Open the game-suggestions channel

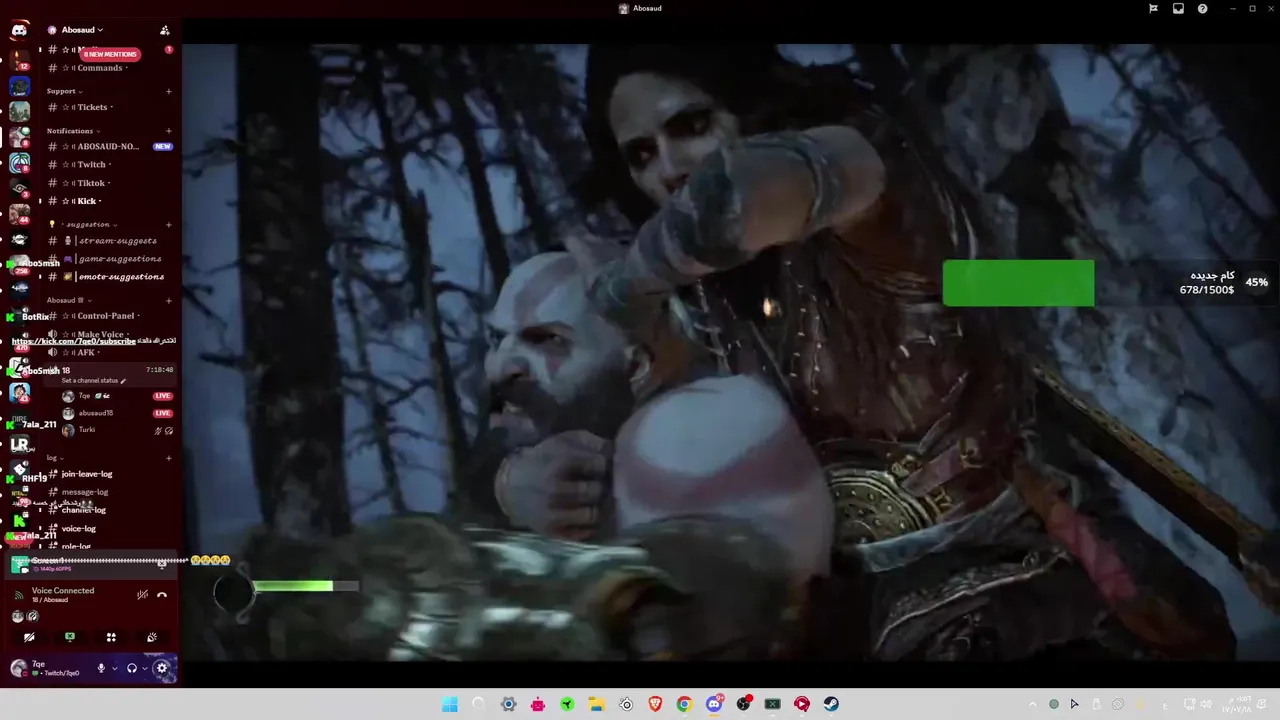click(110, 259)
